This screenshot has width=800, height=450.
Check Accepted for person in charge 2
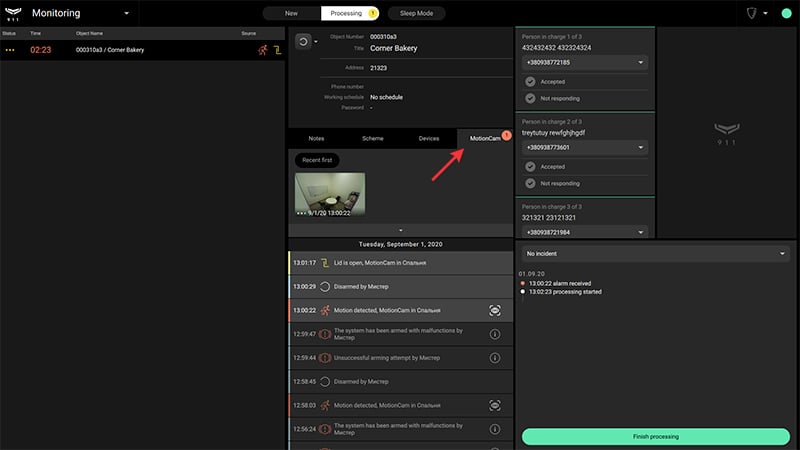tap(531, 167)
